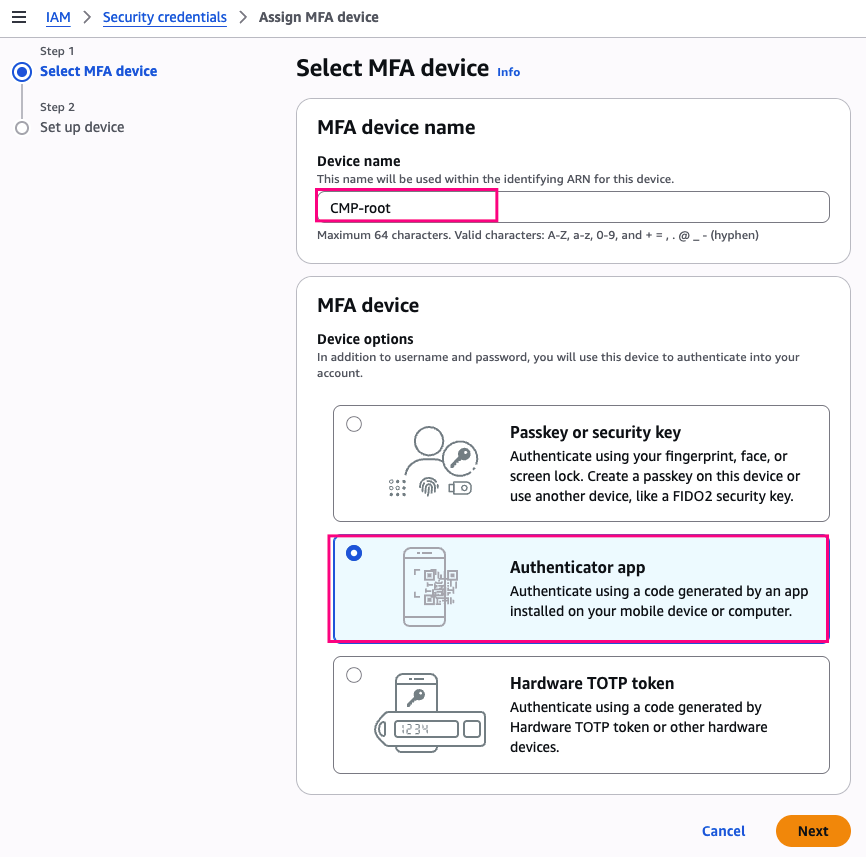
Task: Select the Passkey or security key radio button
Action: pos(354,424)
